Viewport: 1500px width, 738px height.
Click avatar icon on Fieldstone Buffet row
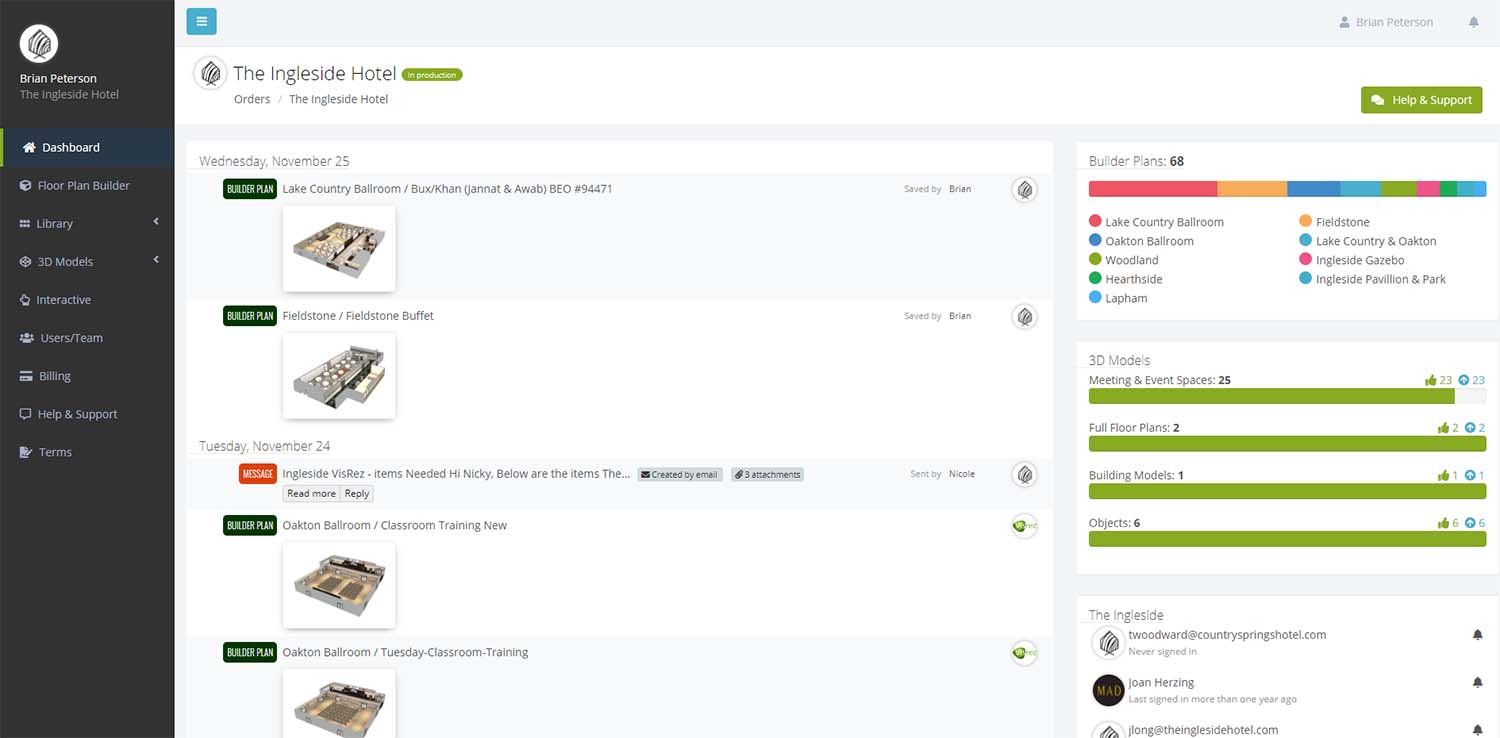[x=1024, y=317]
